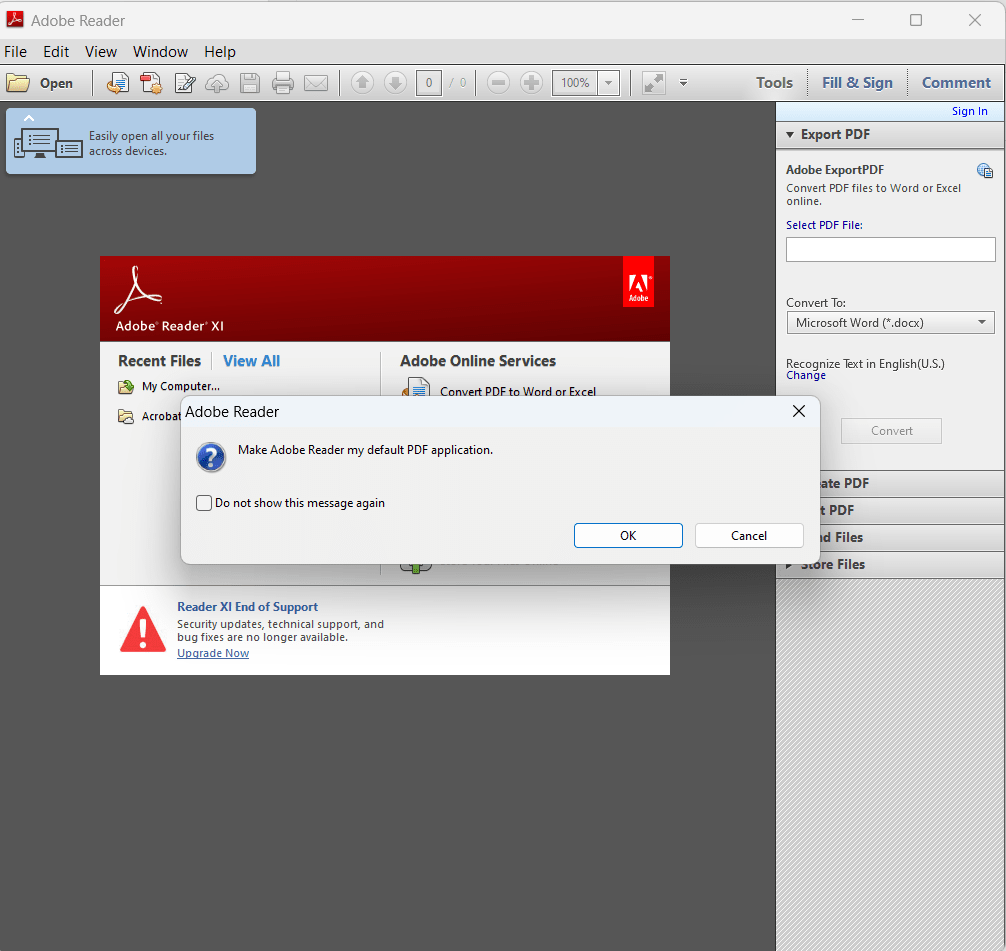Open the Help menu

coord(220,52)
